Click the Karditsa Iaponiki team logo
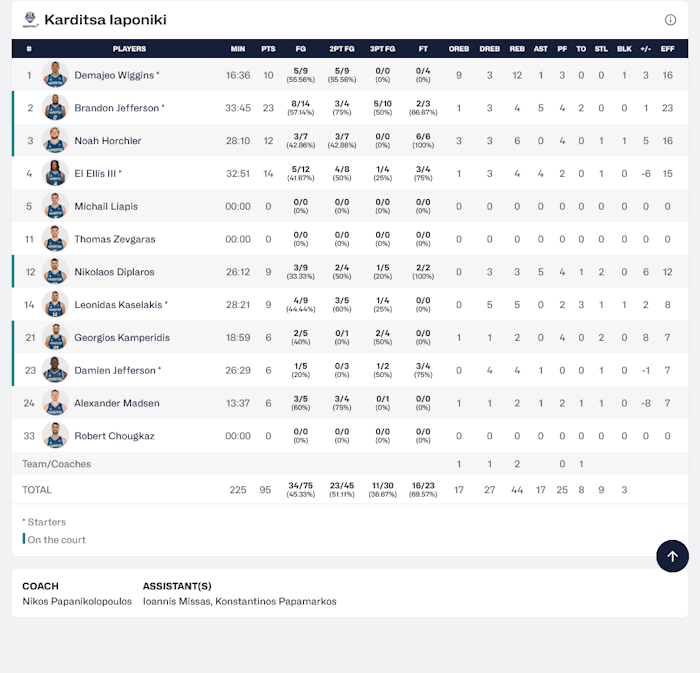 30,19
